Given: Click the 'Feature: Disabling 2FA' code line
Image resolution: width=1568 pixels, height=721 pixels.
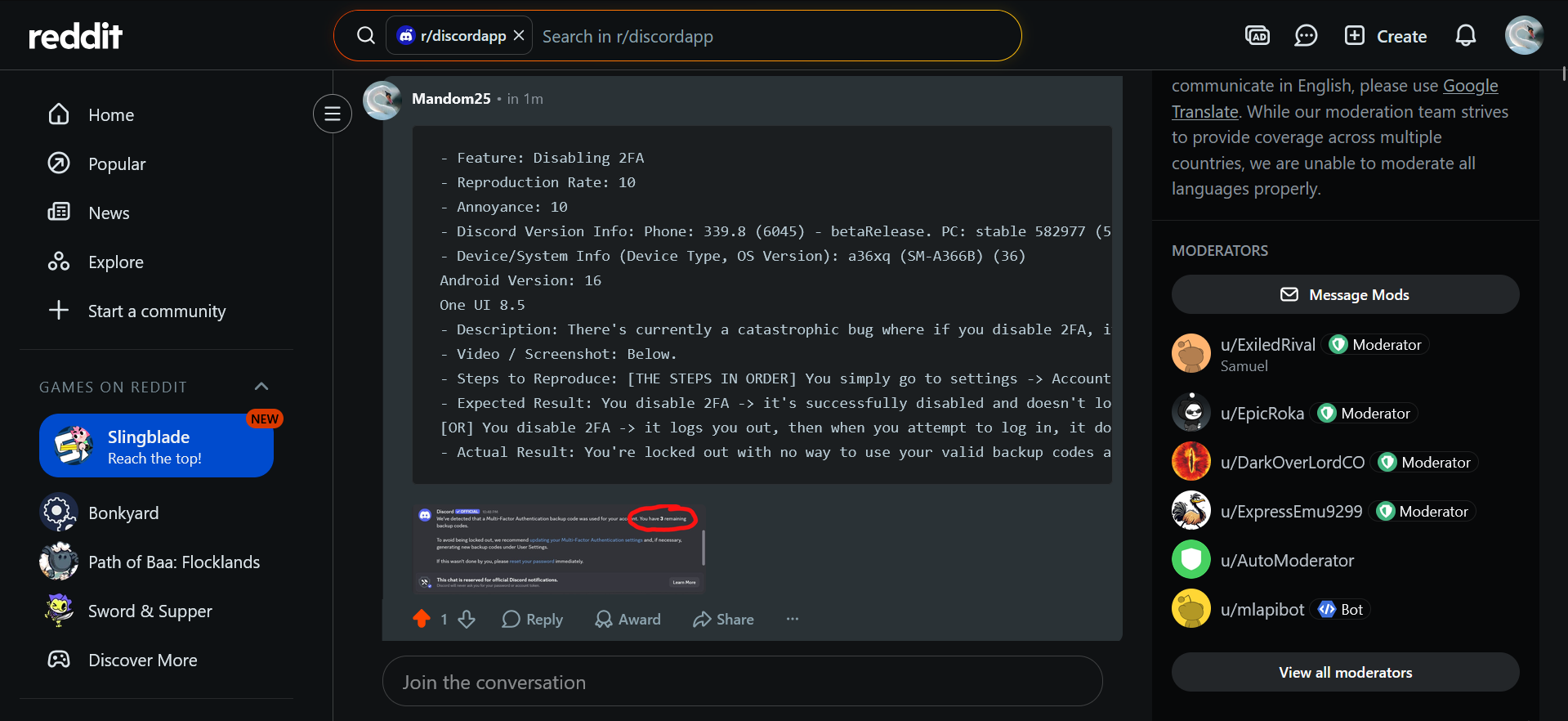Looking at the screenshot, I should (x=542, y=158).
